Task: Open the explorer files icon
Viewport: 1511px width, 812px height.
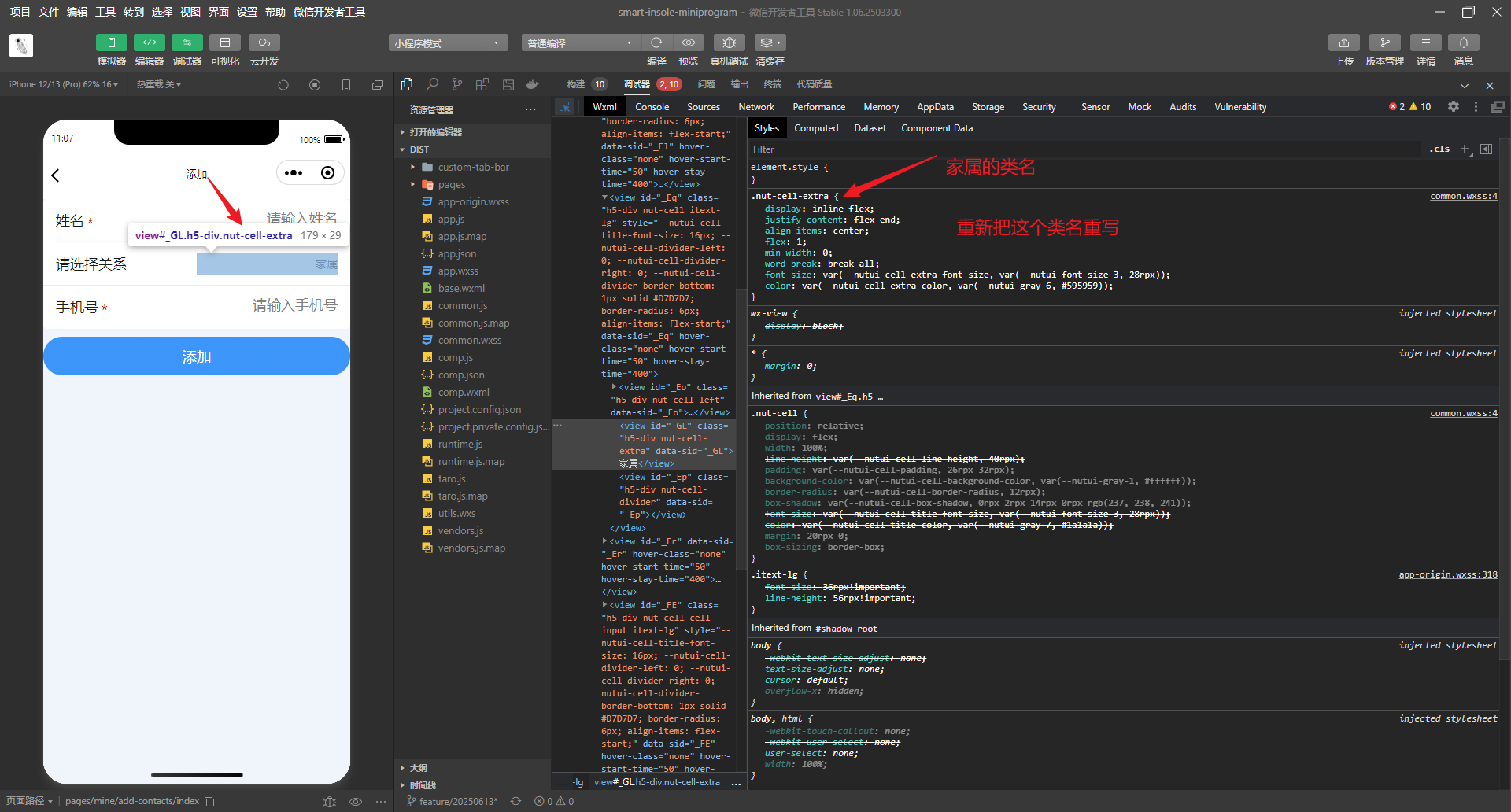Action: click(x=407, y=84)
